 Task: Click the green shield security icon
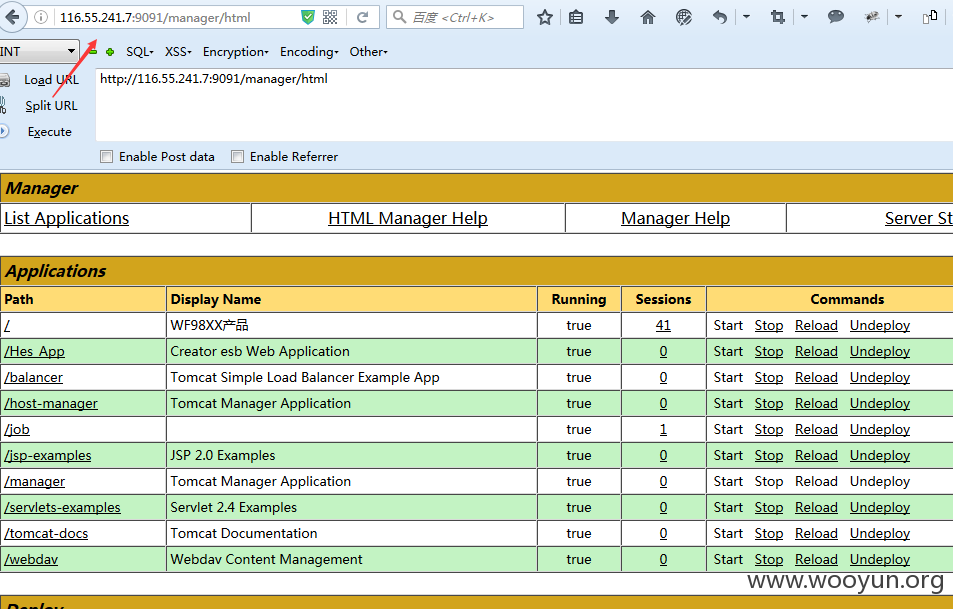308,18
